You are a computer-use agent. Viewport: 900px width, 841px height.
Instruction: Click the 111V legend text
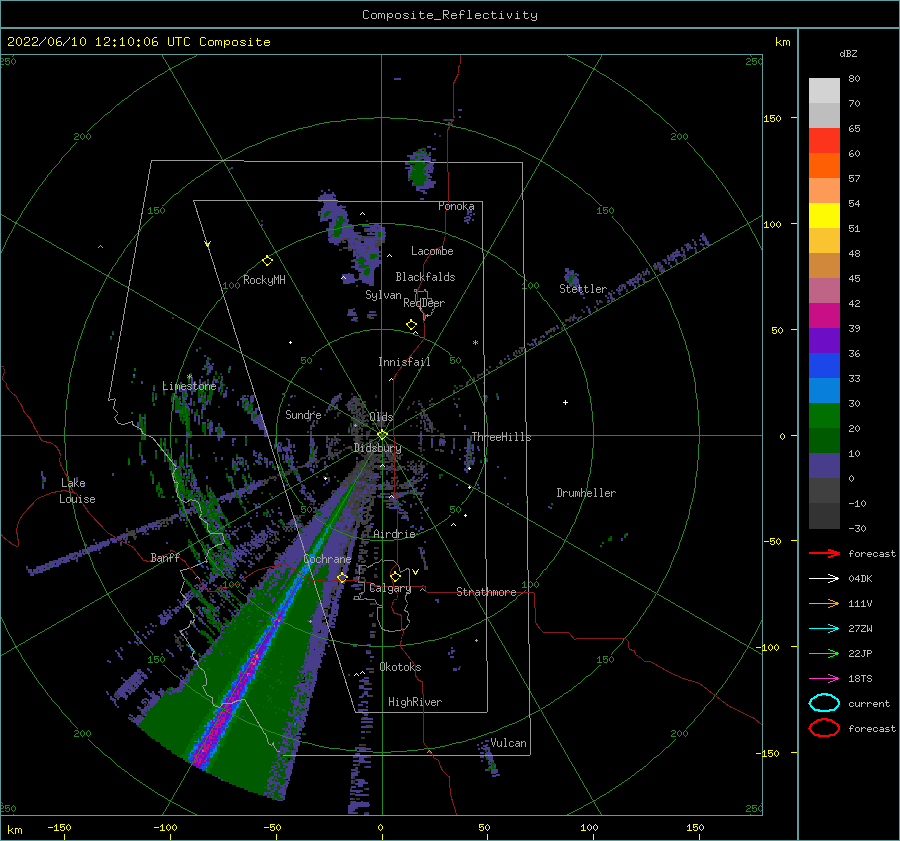click(860, 603)
